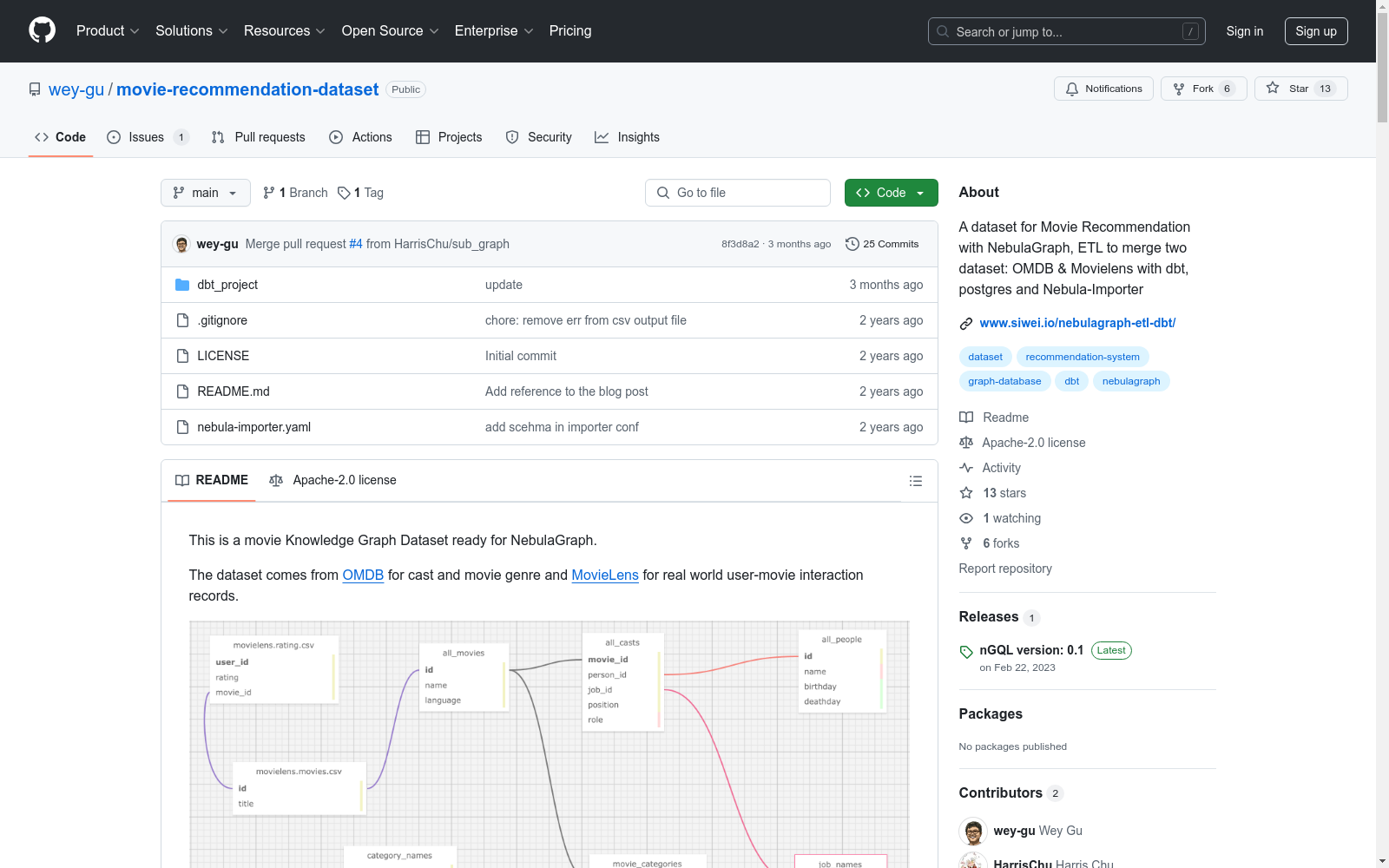View the 1 Tag link
Viewport: 1389px width, 868px height.
tap(361, 193)
